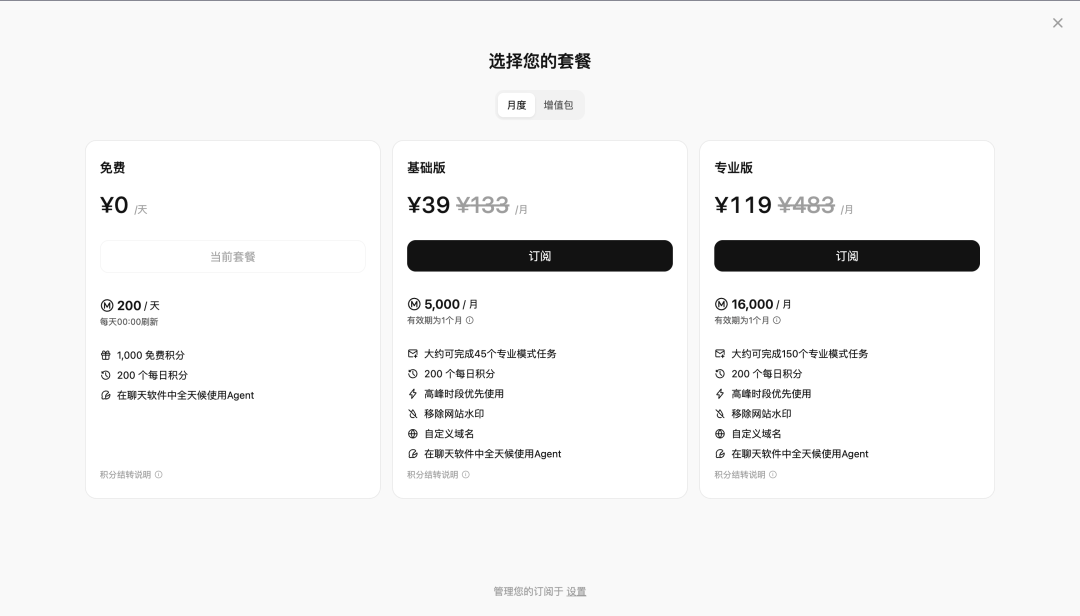The width and height of the screenshot is (1080, 616).
Task: Click the 移除网站水印 icon in 基础版
Action: tap(413, 414)
